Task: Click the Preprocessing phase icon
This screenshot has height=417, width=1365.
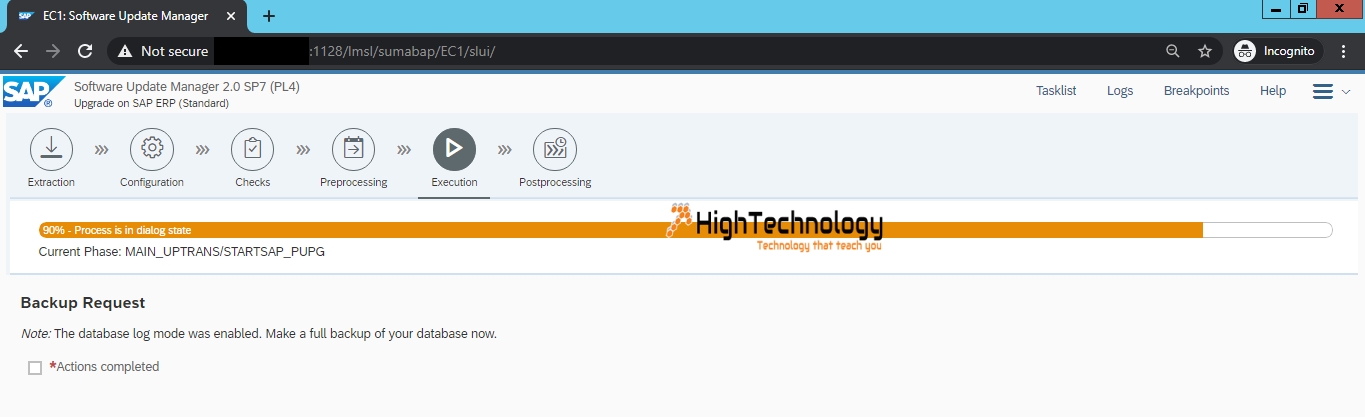Action: [x=354, y=149]
